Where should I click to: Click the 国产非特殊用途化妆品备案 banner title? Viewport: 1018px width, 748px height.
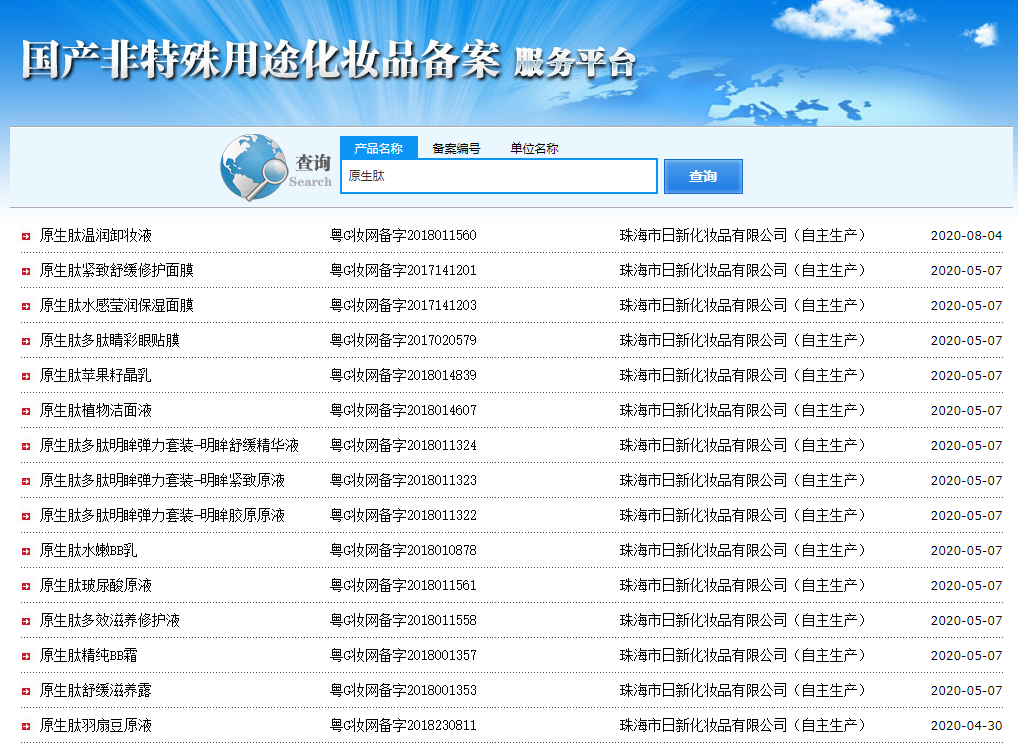(261, 60)
